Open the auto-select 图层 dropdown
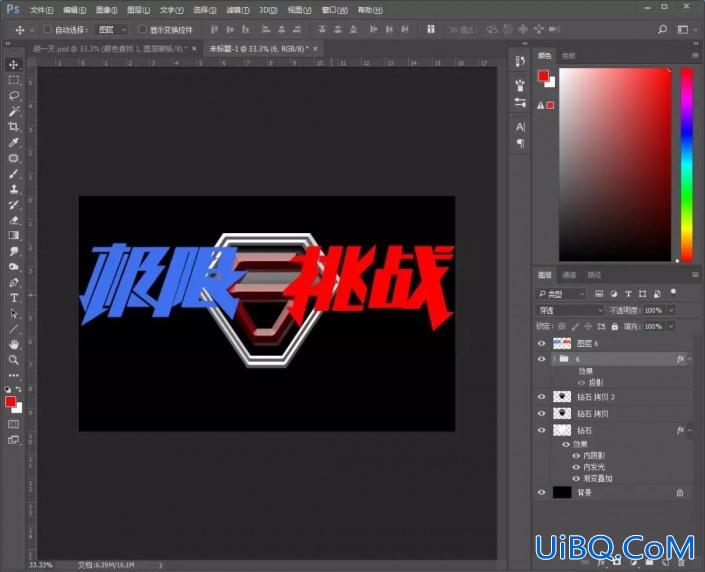Viewport: 705px width, 572px height. pos(112,30)
